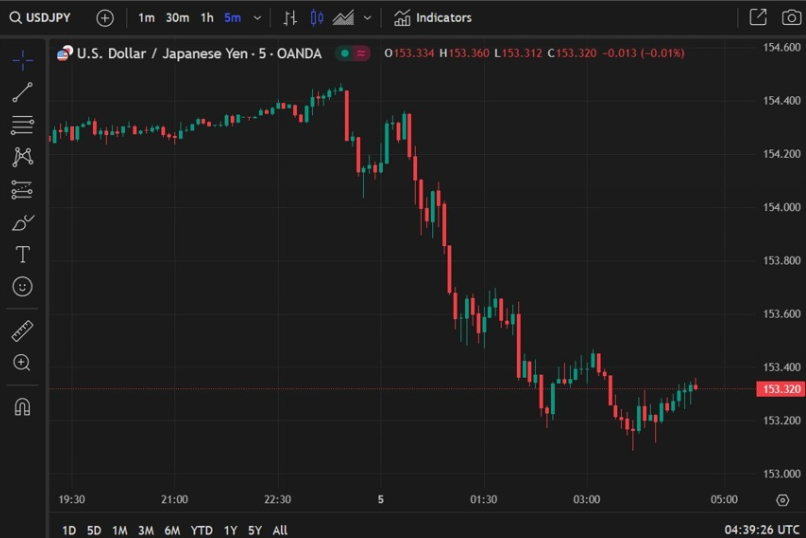This screenshot has width=806, height=538.
Task: Select the crosshair cursor tool
Action: pos(23,61)
